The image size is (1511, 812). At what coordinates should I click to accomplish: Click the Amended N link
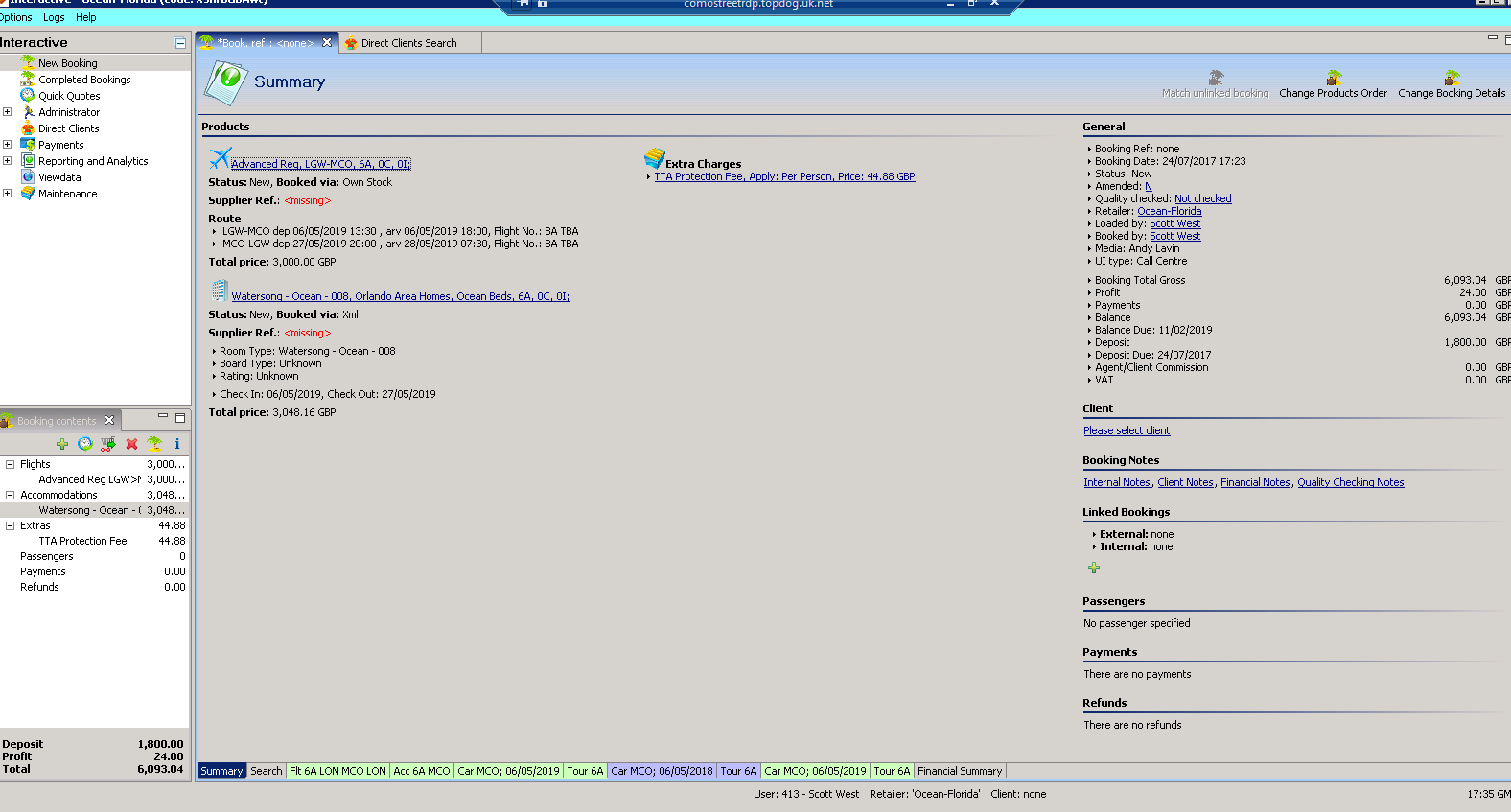(1149, 186)
